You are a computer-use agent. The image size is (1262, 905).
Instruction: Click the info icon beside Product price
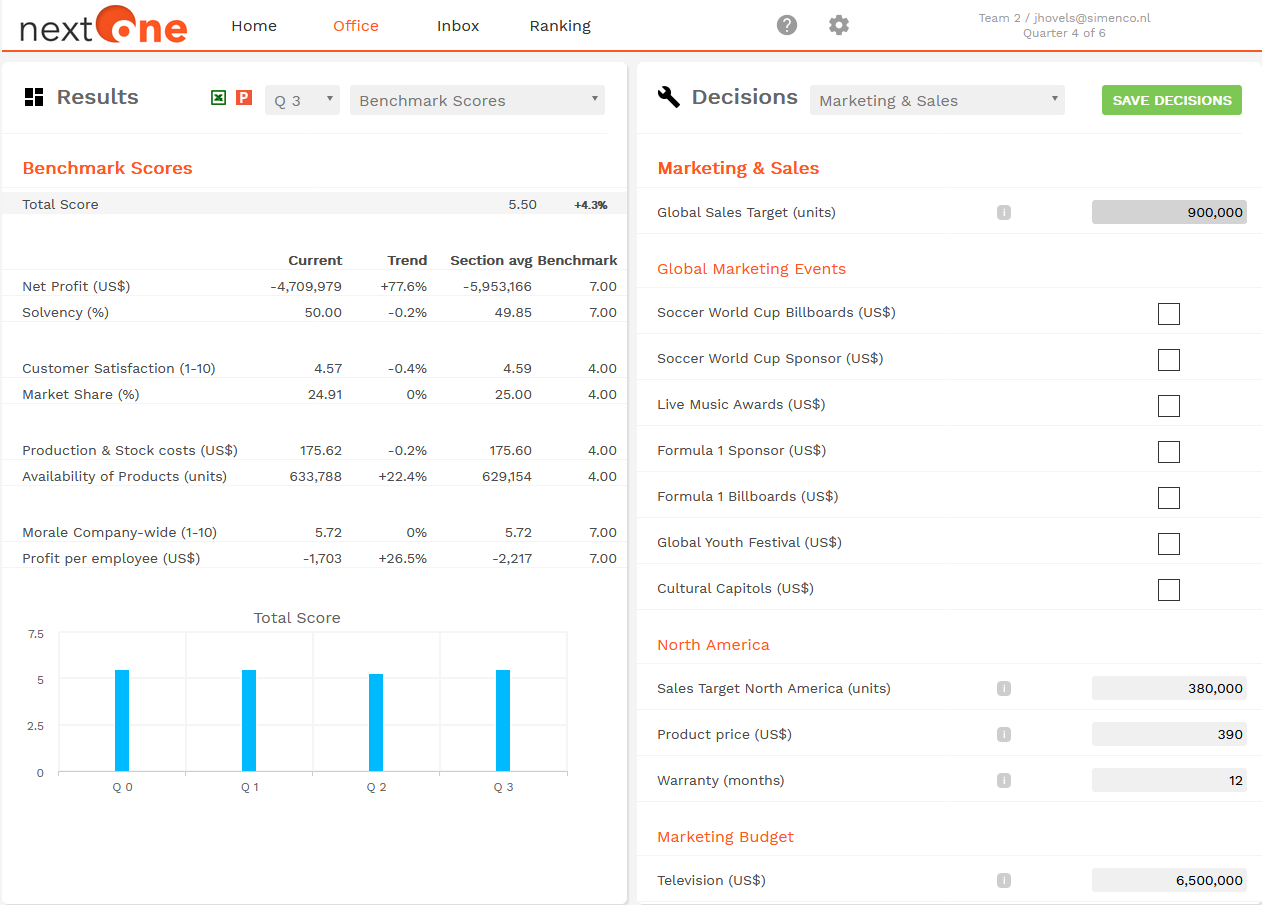1004,734
